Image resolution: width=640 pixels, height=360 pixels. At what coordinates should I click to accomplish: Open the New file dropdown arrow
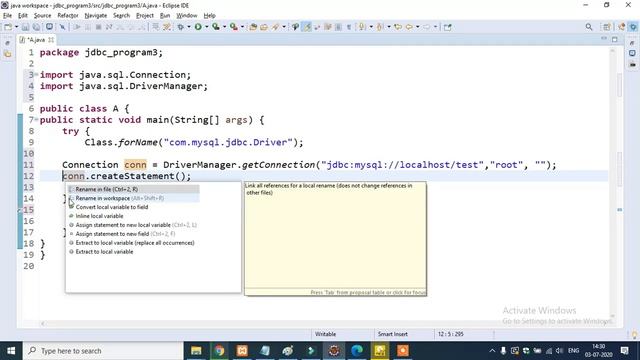pyautogui.click(x=16, y=27)
